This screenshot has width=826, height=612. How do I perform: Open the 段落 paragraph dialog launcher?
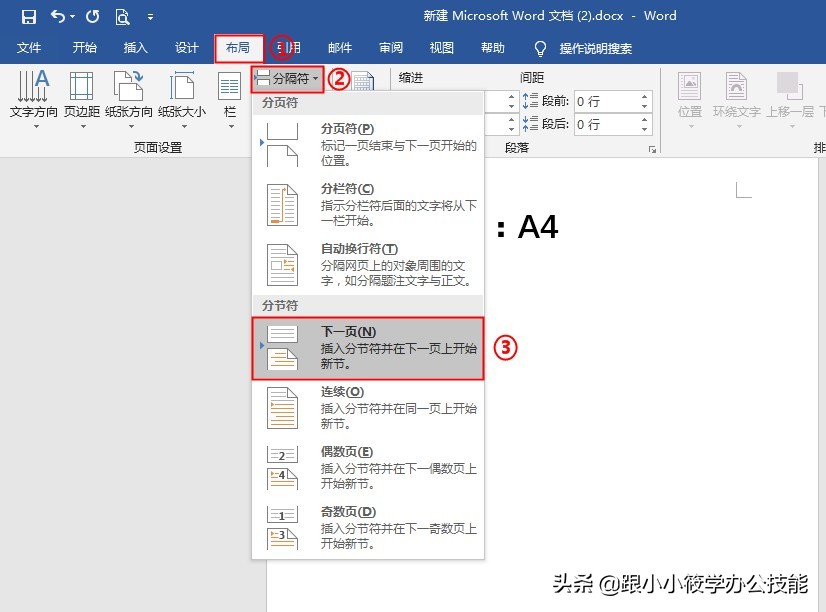pos(653,149)
